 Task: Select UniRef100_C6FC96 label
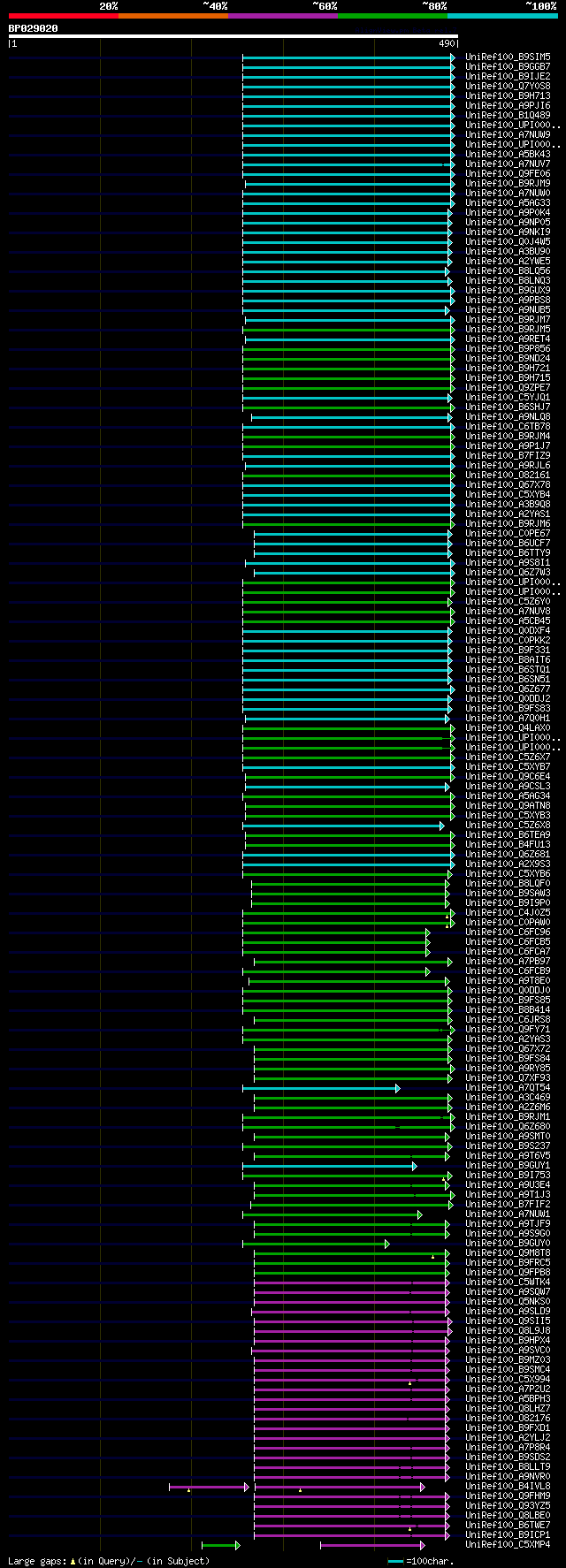508,932
